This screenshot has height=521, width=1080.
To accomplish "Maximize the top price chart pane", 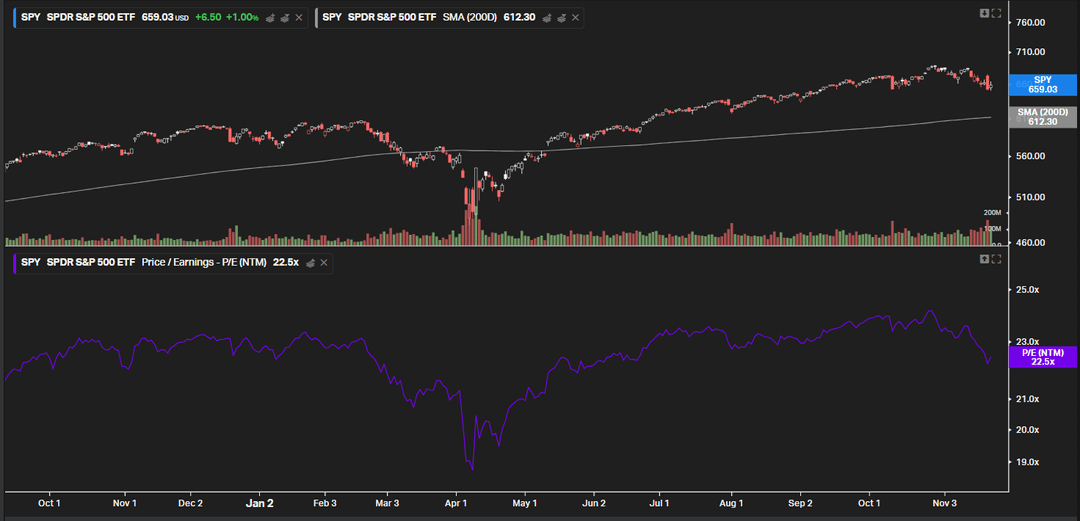I will (996, 13).
